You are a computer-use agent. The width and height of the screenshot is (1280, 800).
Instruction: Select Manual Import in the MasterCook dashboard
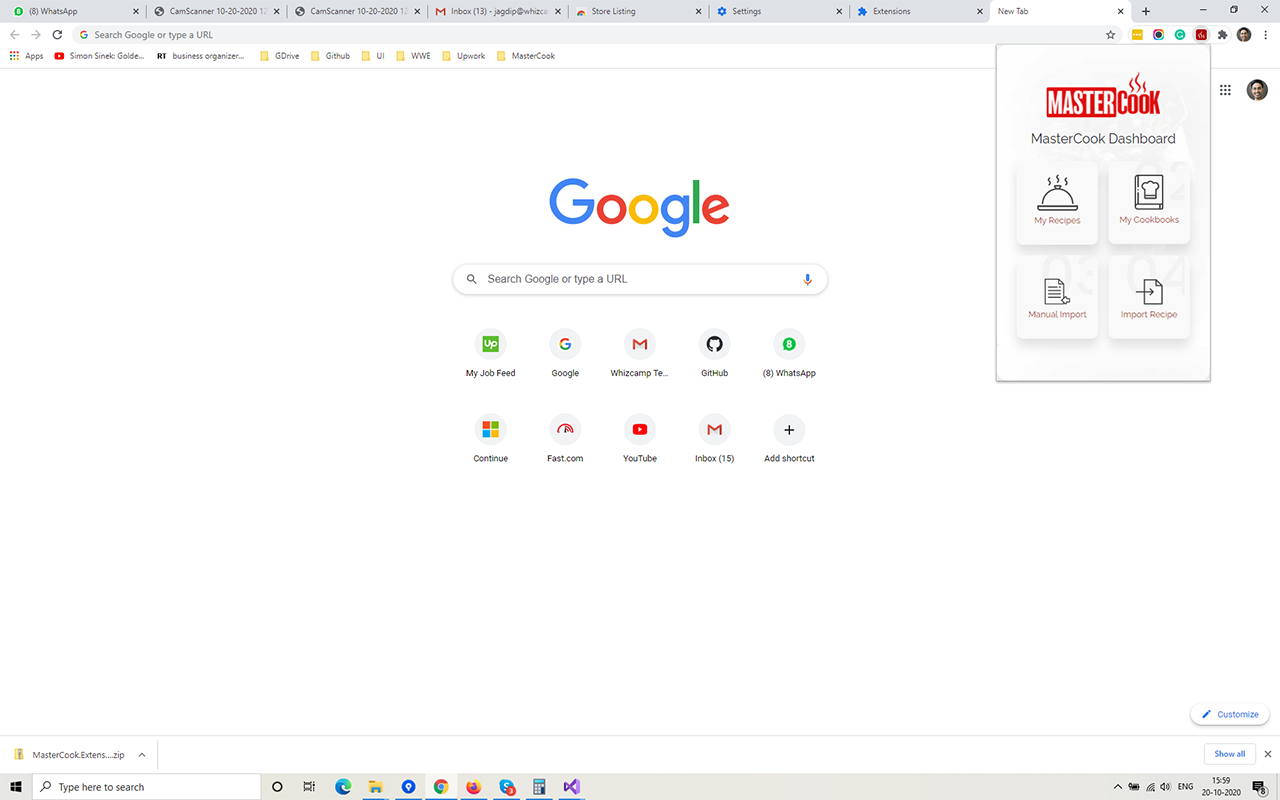pos(1057,297)
